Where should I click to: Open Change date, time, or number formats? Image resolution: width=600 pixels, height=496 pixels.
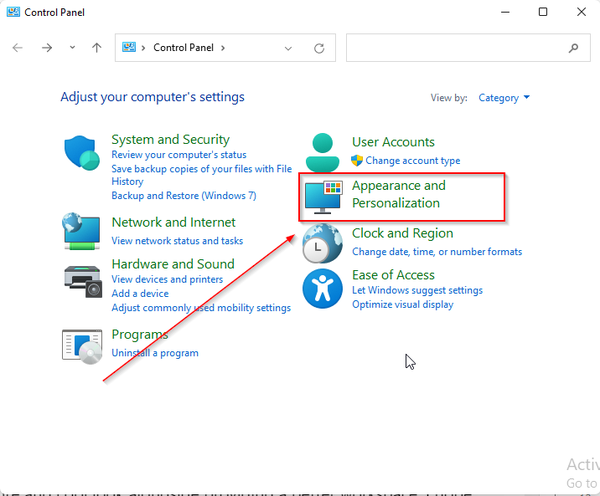(x=436, y=252)
